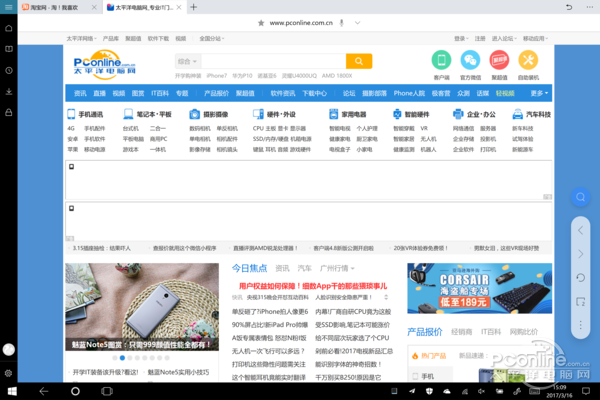Select the second highlighted slideshow dot
The width and height of the screenshot is (600, 400).
(122, 358)
